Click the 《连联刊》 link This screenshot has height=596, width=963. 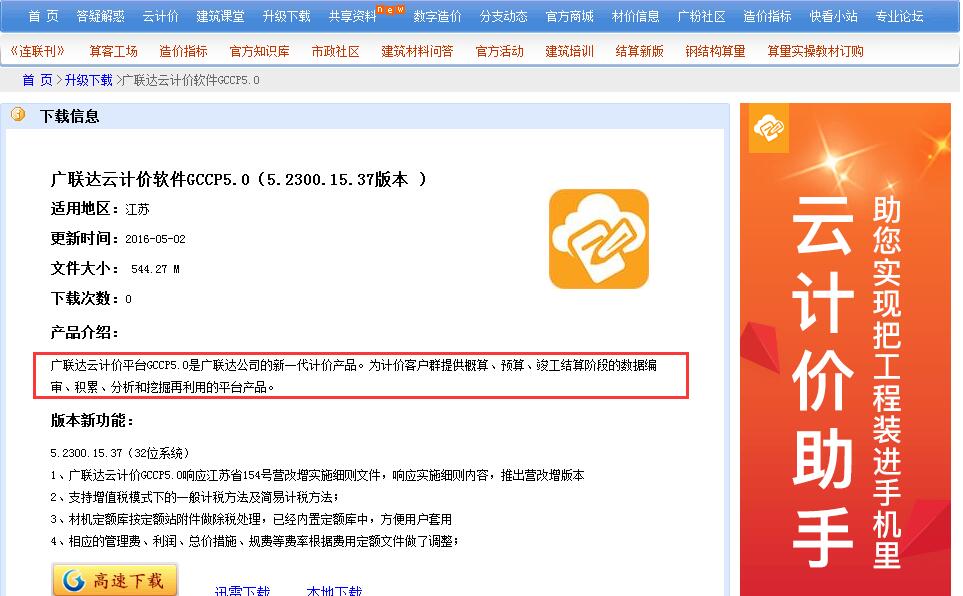pos(37,52)
